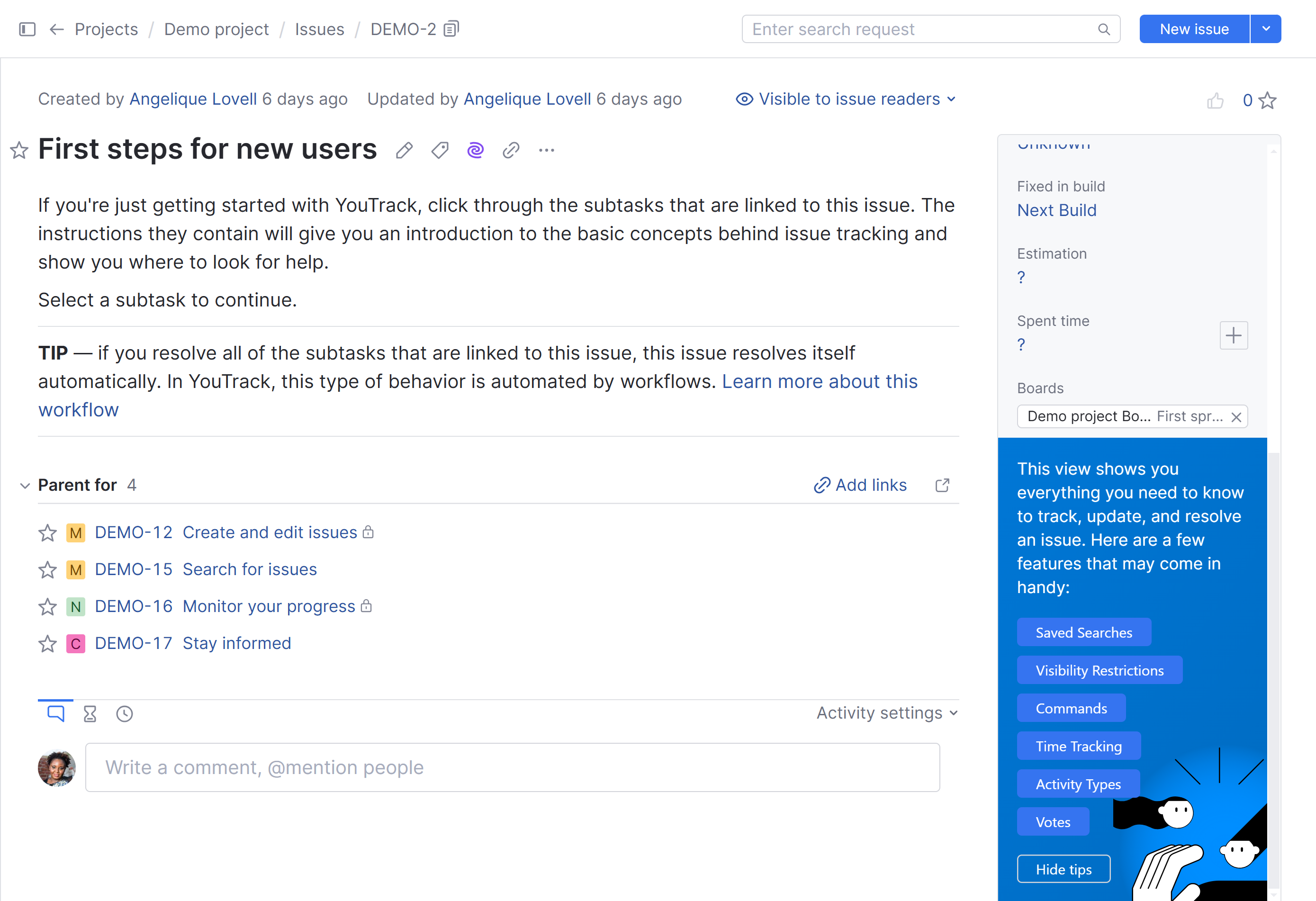Click the link icon beside the issue title
This screenshot has width=1316, height=901.
tap(511, 151)
